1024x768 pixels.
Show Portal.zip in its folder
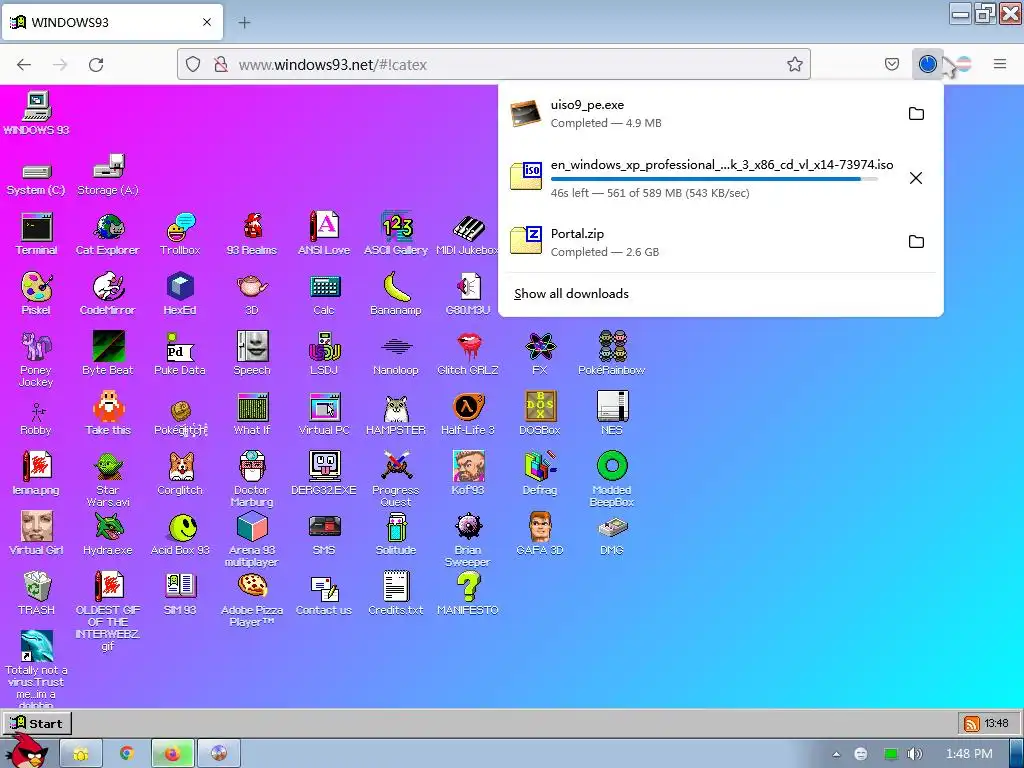pos(916,242)
